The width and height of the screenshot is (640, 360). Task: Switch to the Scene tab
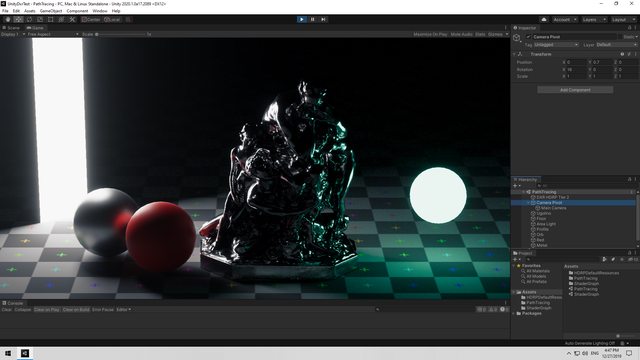pos(11,28)
